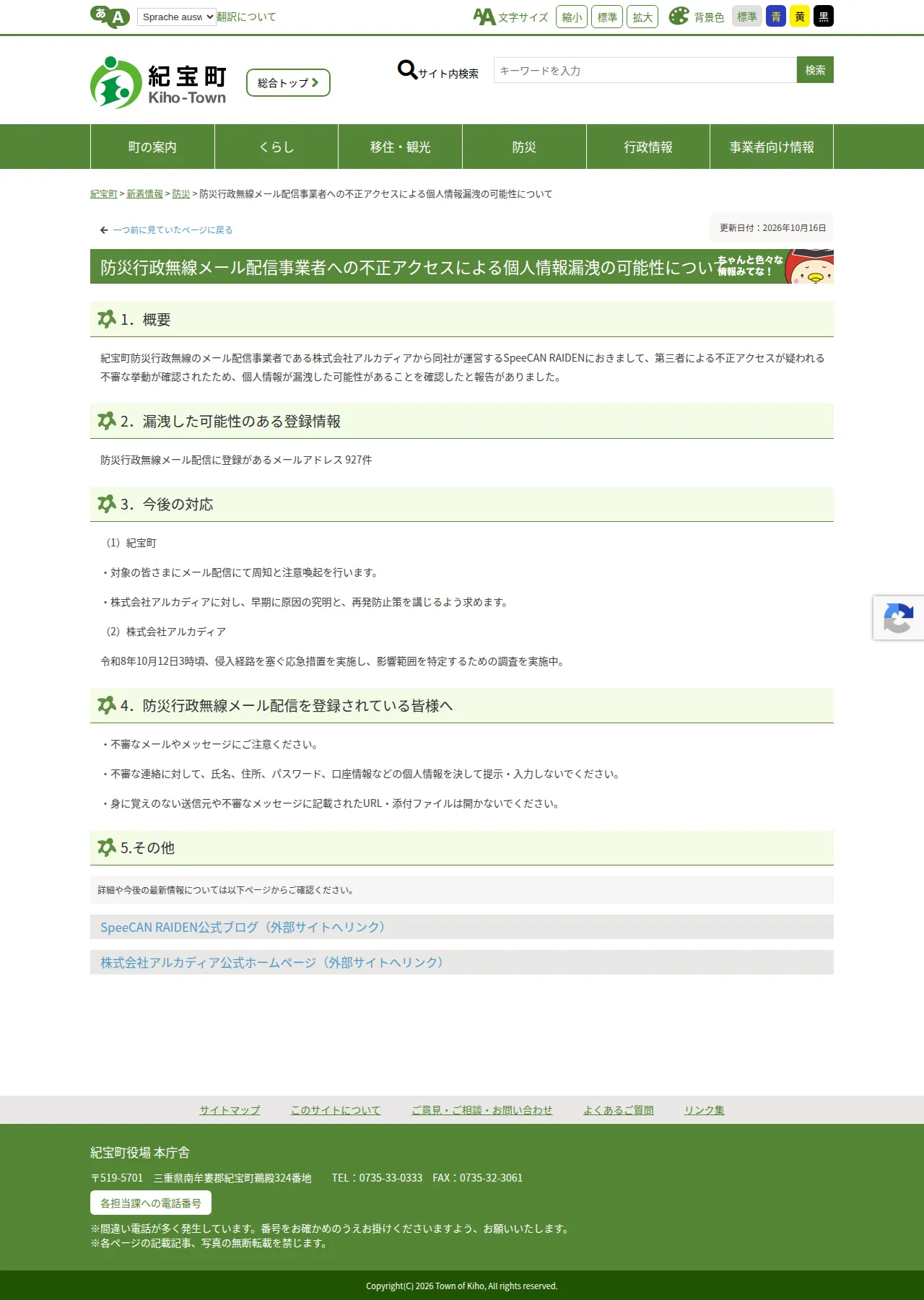Click the mascot character banner image
This screenshot has height=1300, width=924.
point(775,266)
